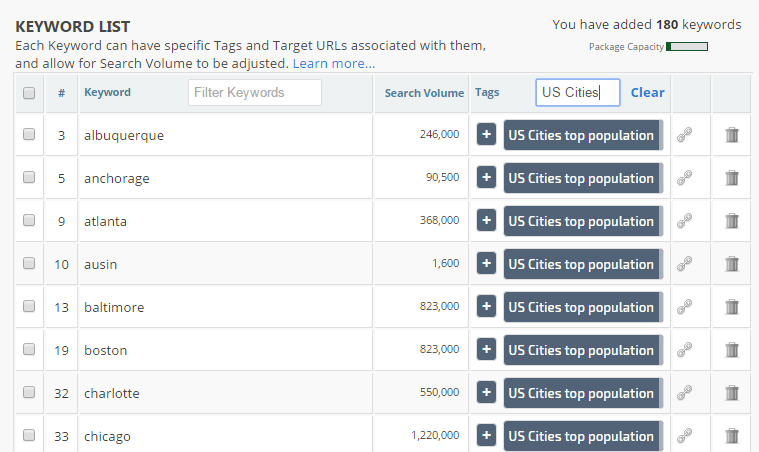759x452 pixels.
Task: Click the # column header
Action: 61,93
